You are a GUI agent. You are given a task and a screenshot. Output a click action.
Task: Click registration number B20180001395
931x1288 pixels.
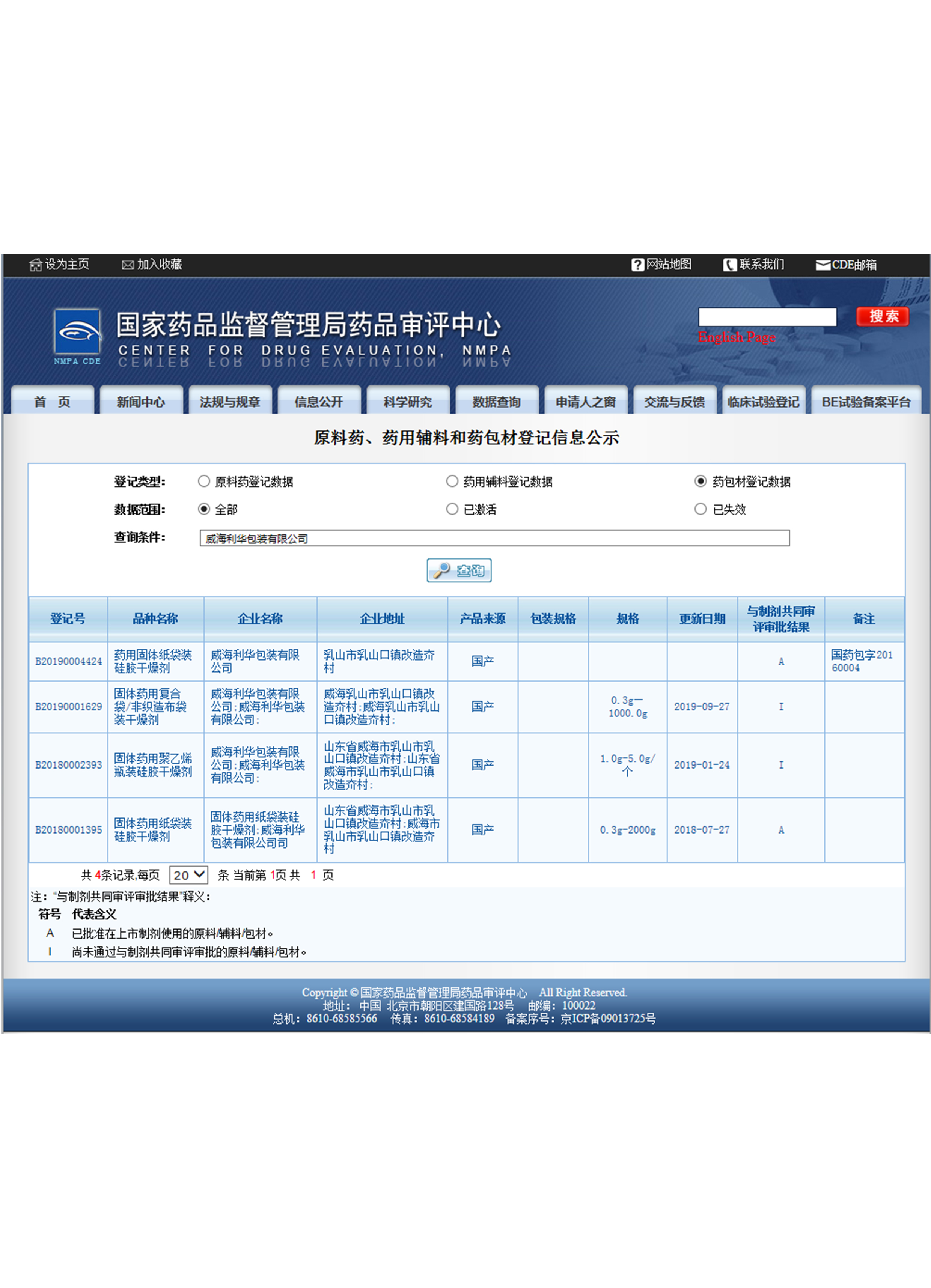[x=69, y=830]
